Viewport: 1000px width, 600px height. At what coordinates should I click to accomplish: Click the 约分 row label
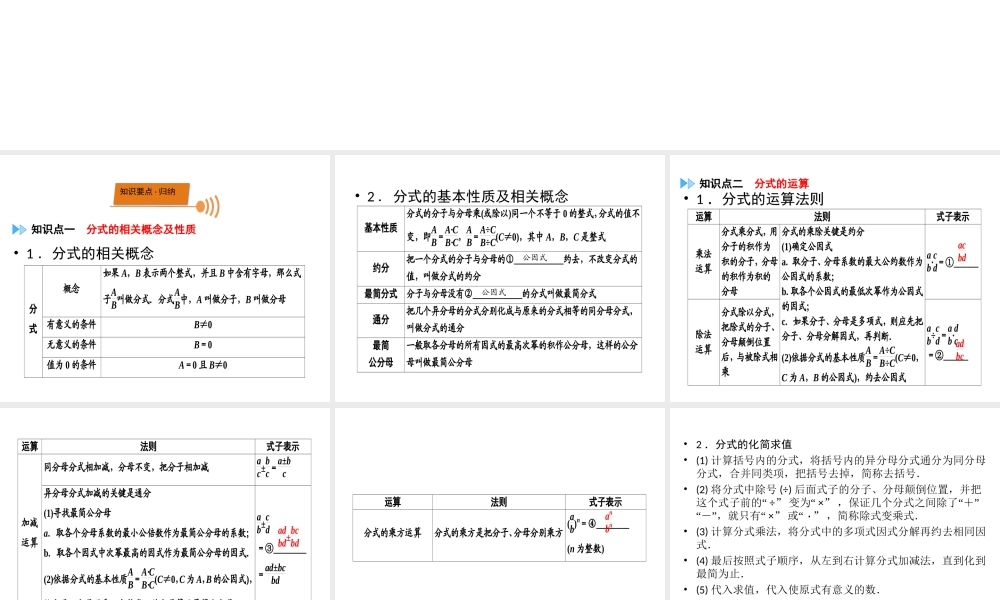tap(381, 268)
